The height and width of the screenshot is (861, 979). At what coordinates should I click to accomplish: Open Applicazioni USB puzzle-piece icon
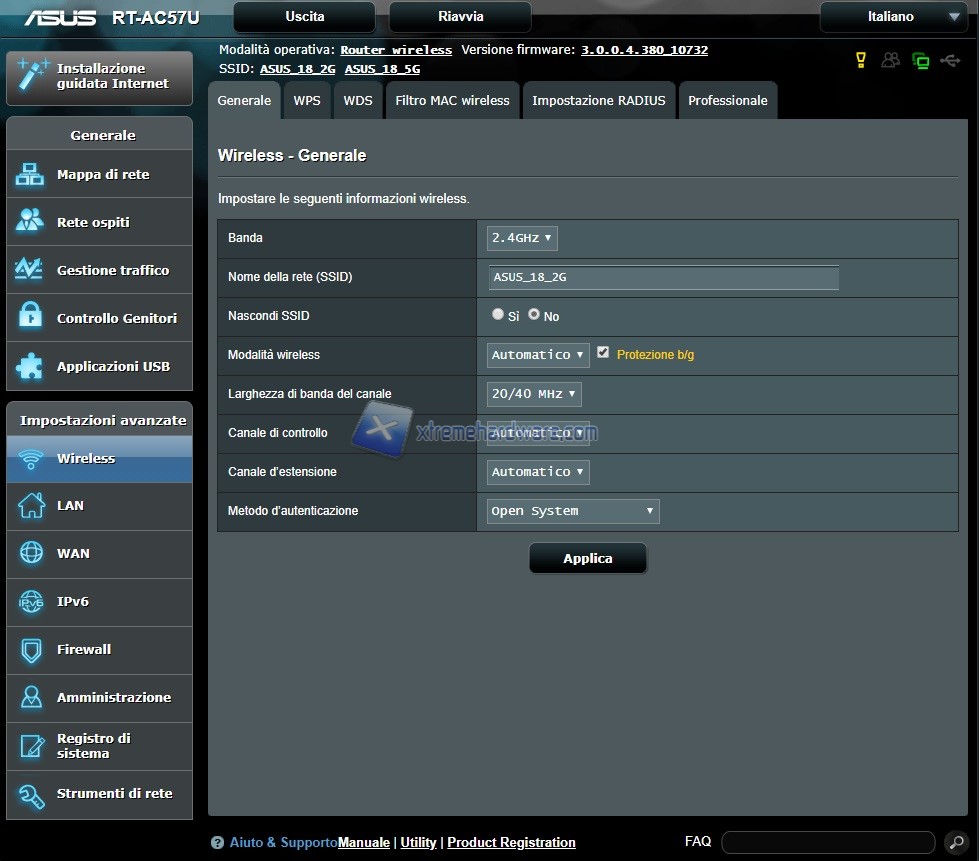coord(30,366)
